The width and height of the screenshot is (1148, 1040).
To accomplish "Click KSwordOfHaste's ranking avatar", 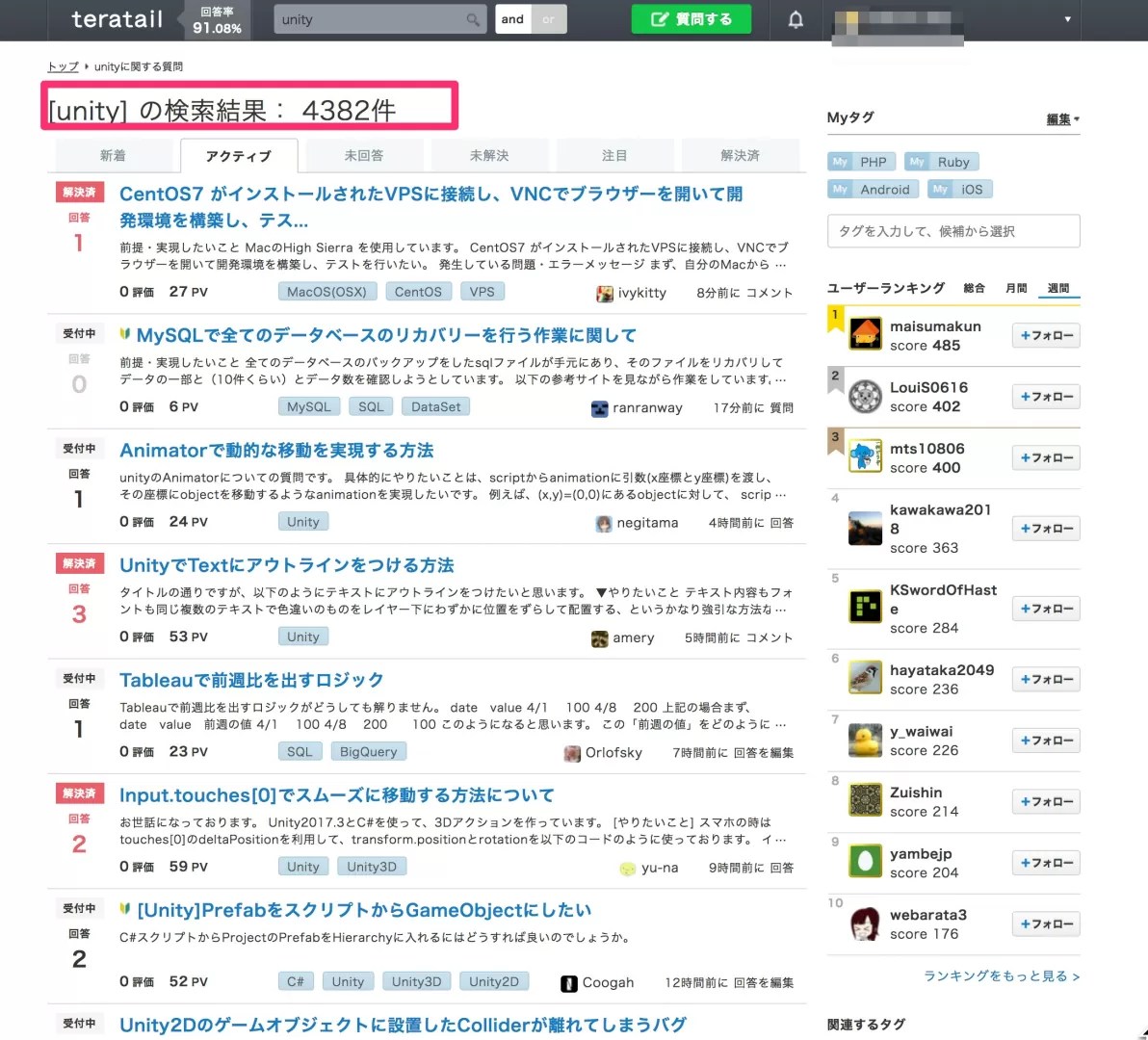I will point(865,608).
